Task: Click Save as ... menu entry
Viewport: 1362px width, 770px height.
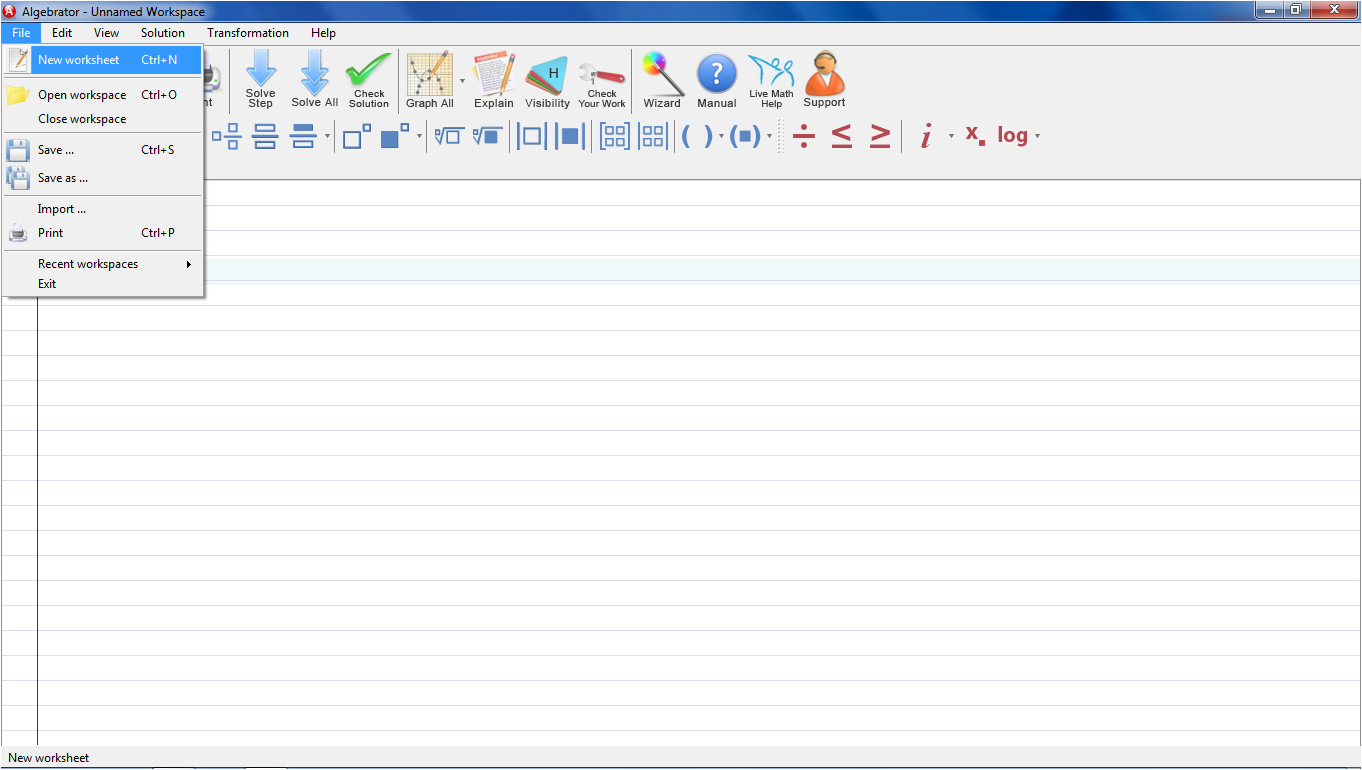Action: (103, 178)
